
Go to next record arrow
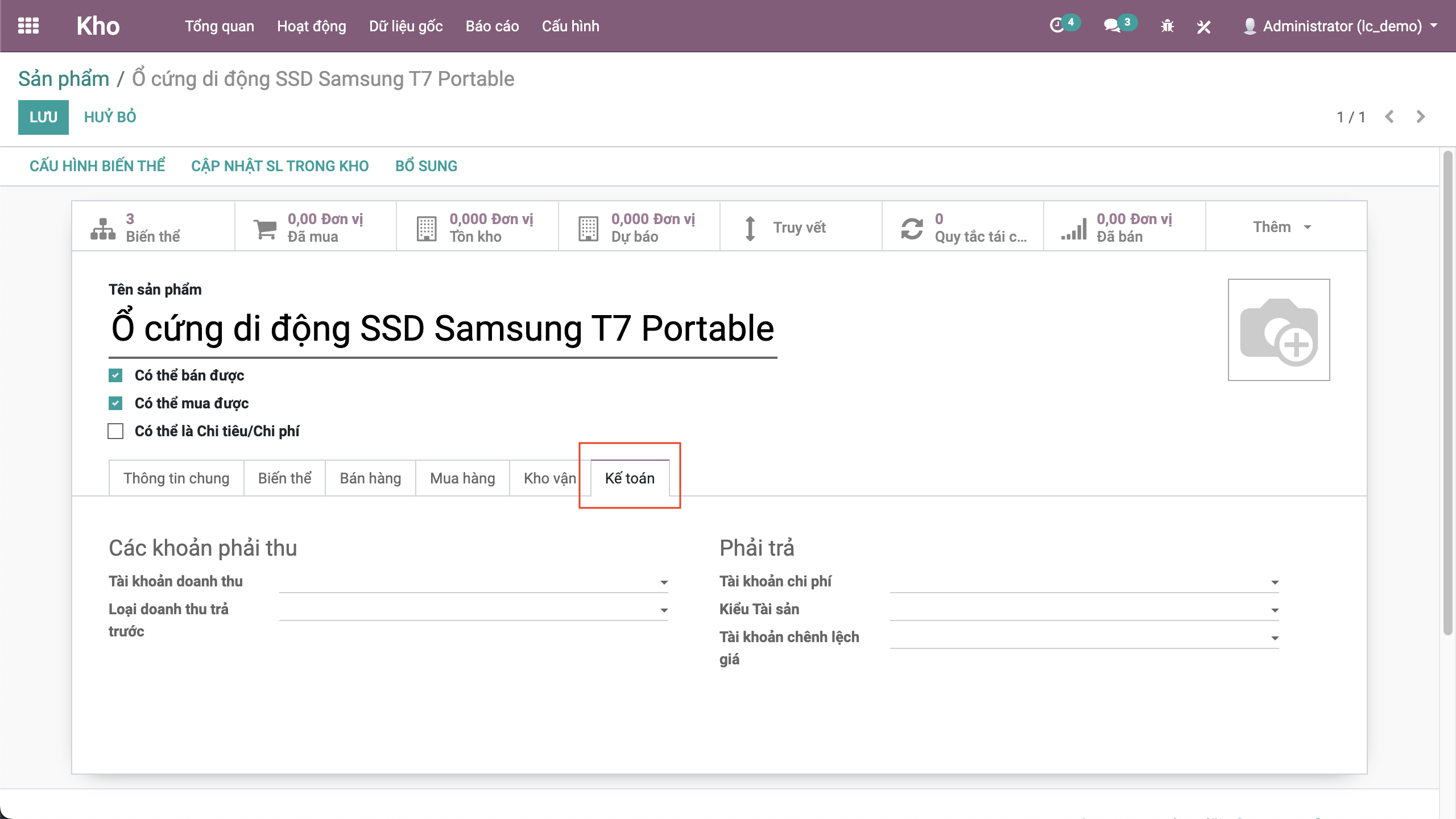point(1421,117)
